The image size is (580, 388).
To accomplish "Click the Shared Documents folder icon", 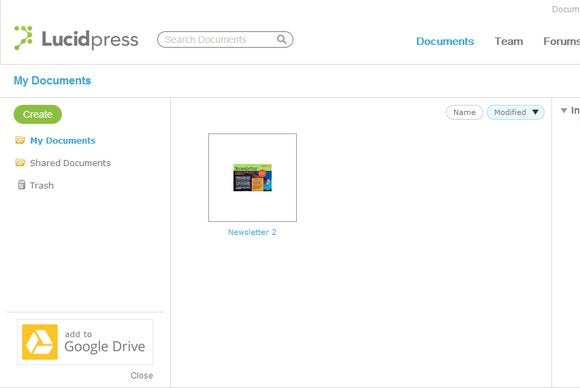I will coord(20,163).
